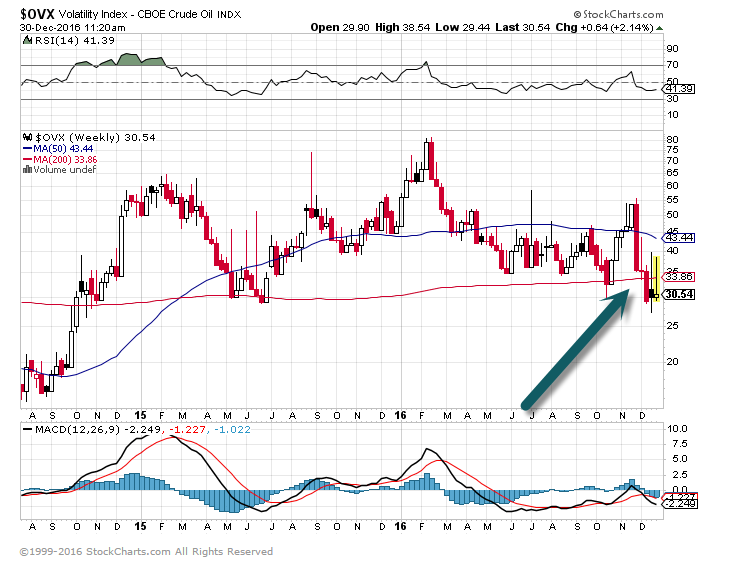729x564 pixels.
Task: Click the Open 29.90 value
Action: point(340,27)
